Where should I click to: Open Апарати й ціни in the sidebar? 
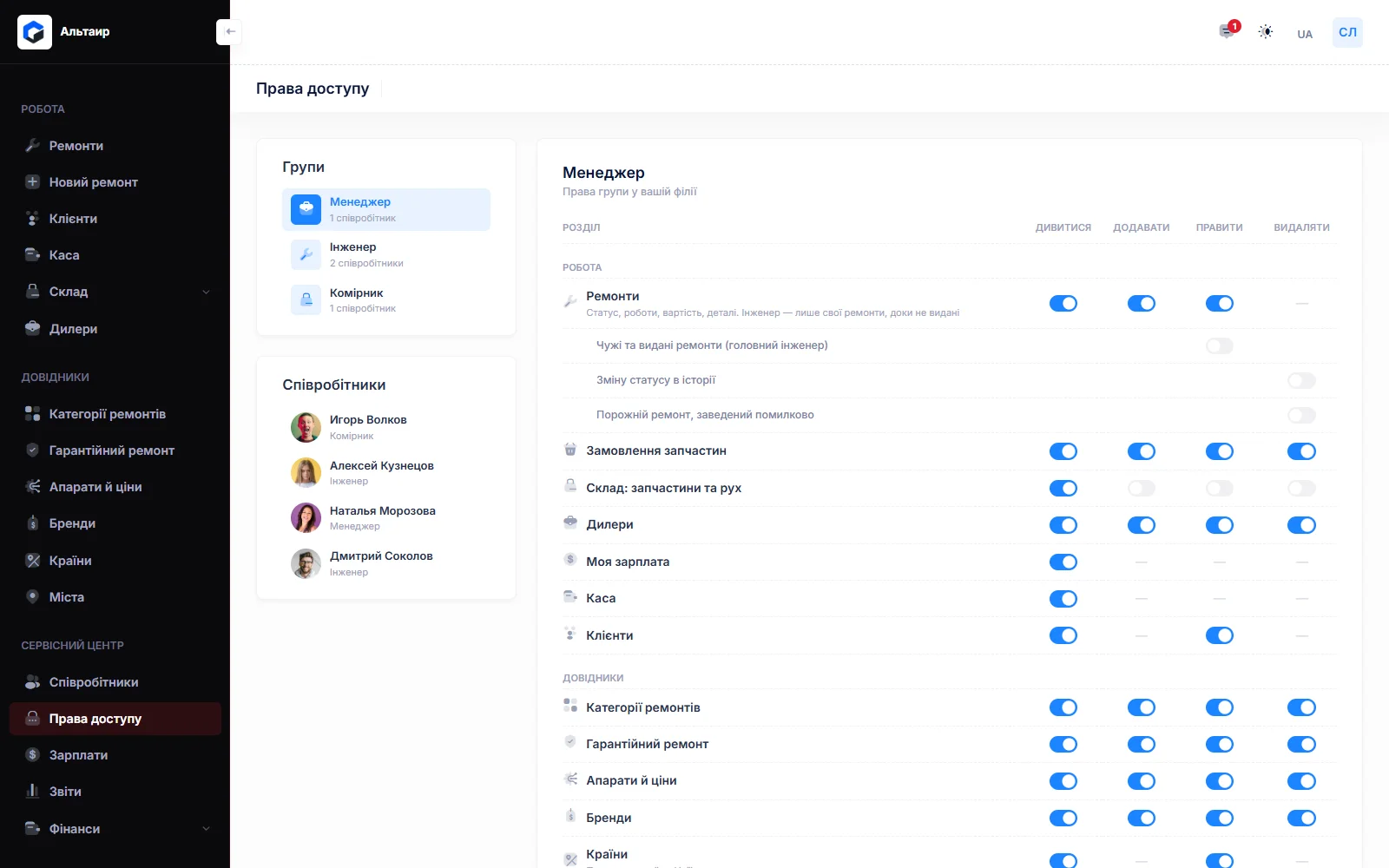pyautogui.click(x=115, y=487)
